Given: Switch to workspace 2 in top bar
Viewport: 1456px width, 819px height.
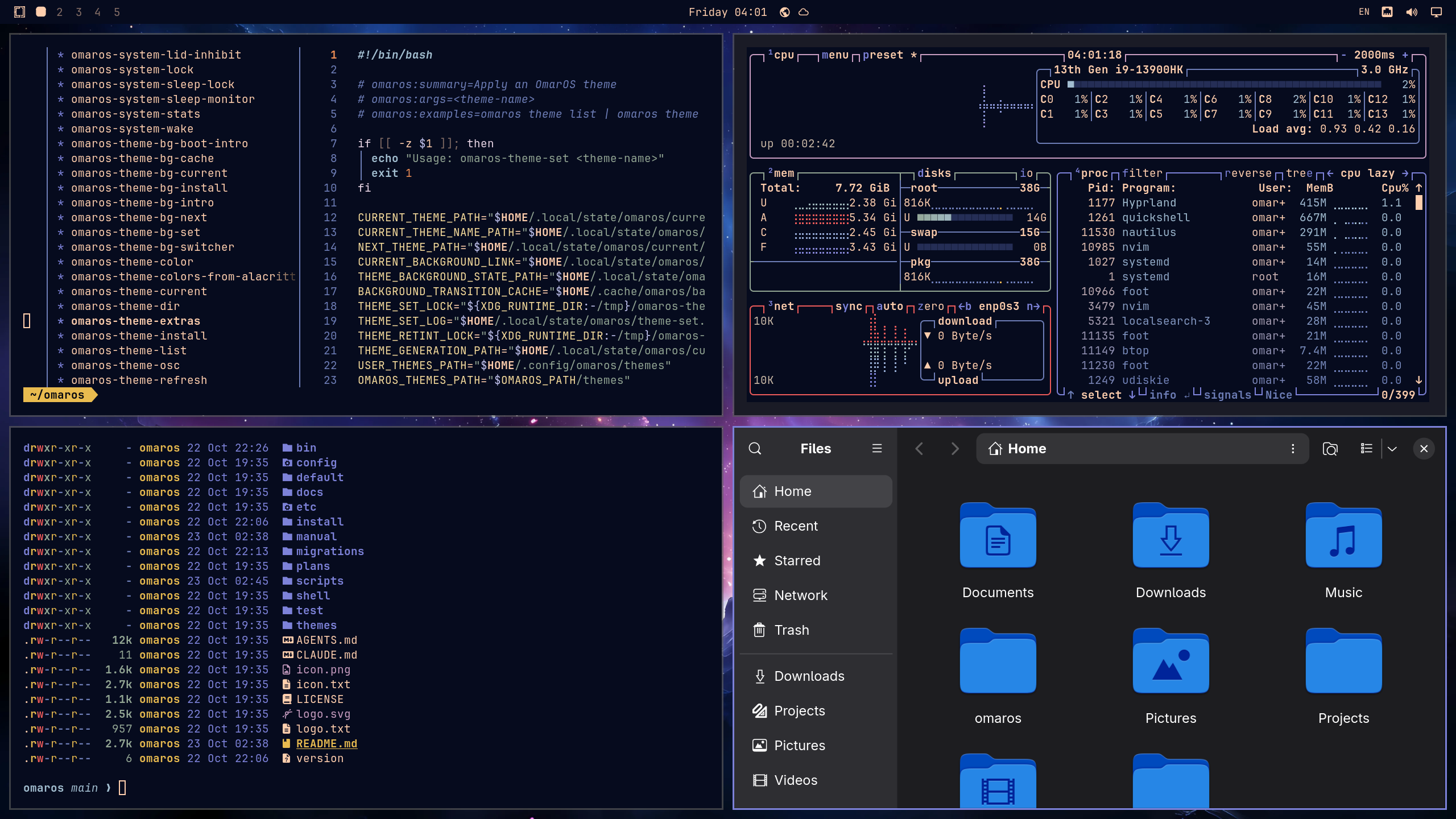Looking at the screenshot, I should tap(60, 12).
